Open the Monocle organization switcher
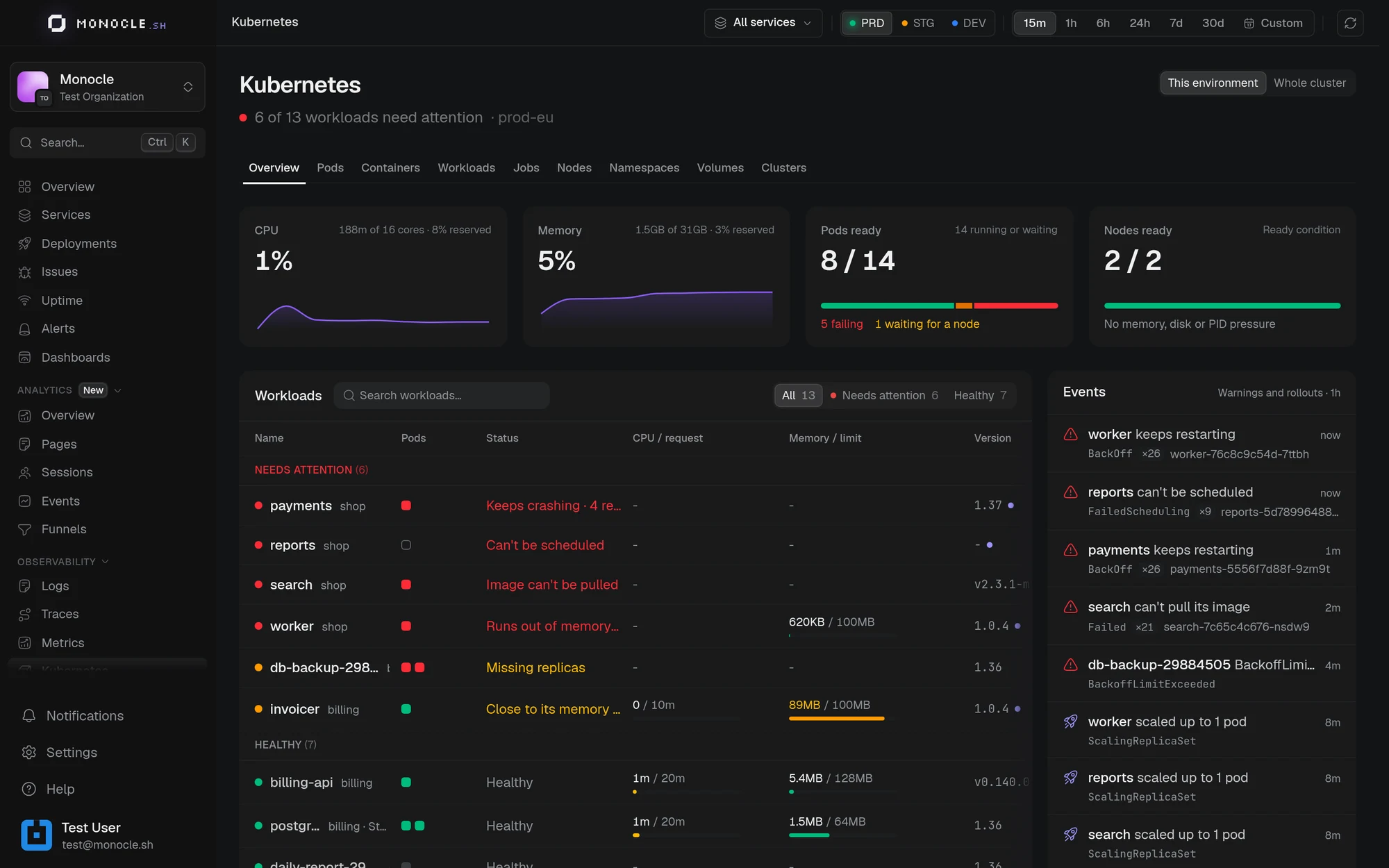 coord(108,87)
